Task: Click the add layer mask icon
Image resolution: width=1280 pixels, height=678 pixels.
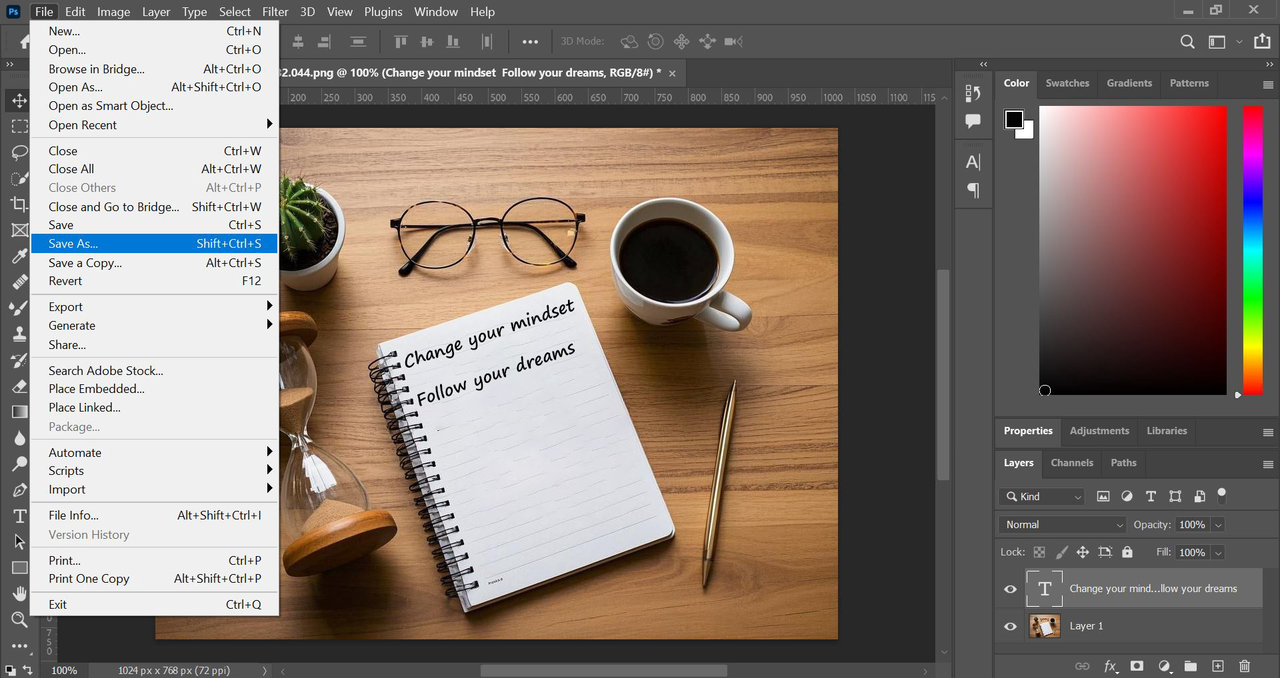Action: (x=1137, y=666)
